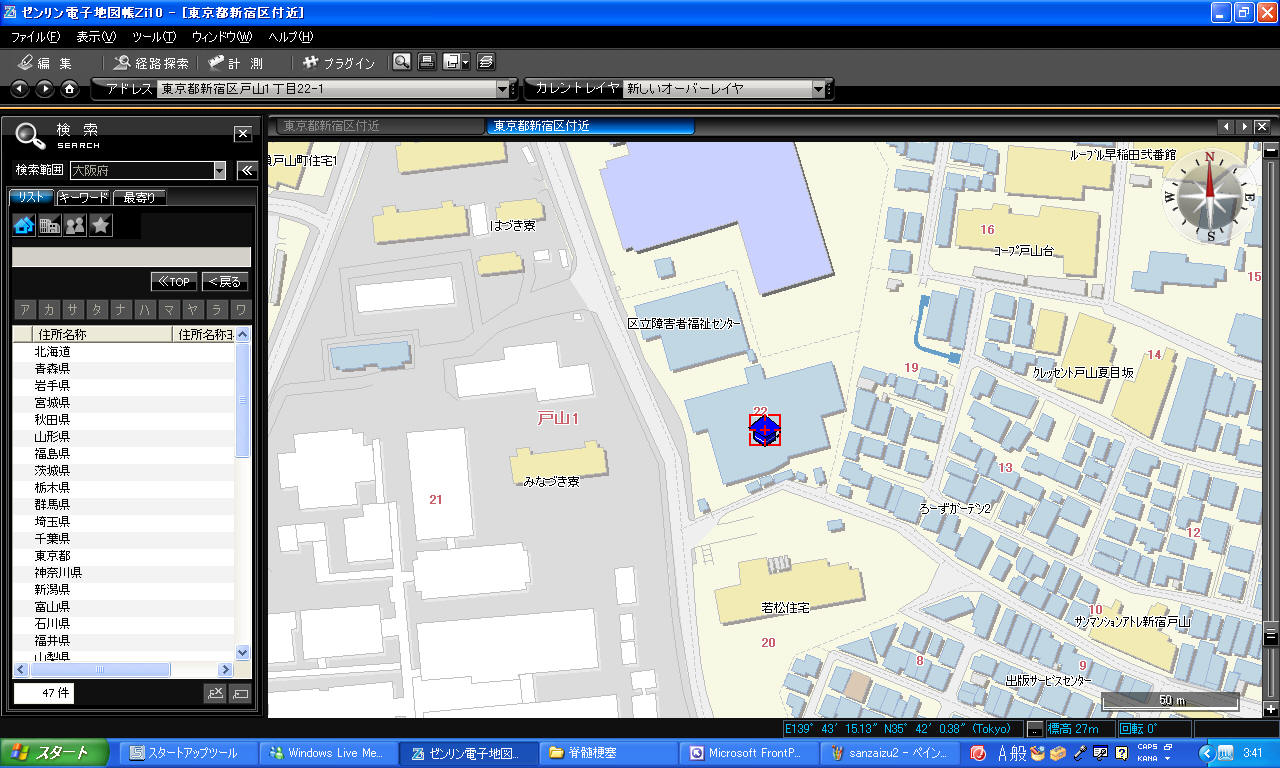Select the people name search icon

coord(75,226)
